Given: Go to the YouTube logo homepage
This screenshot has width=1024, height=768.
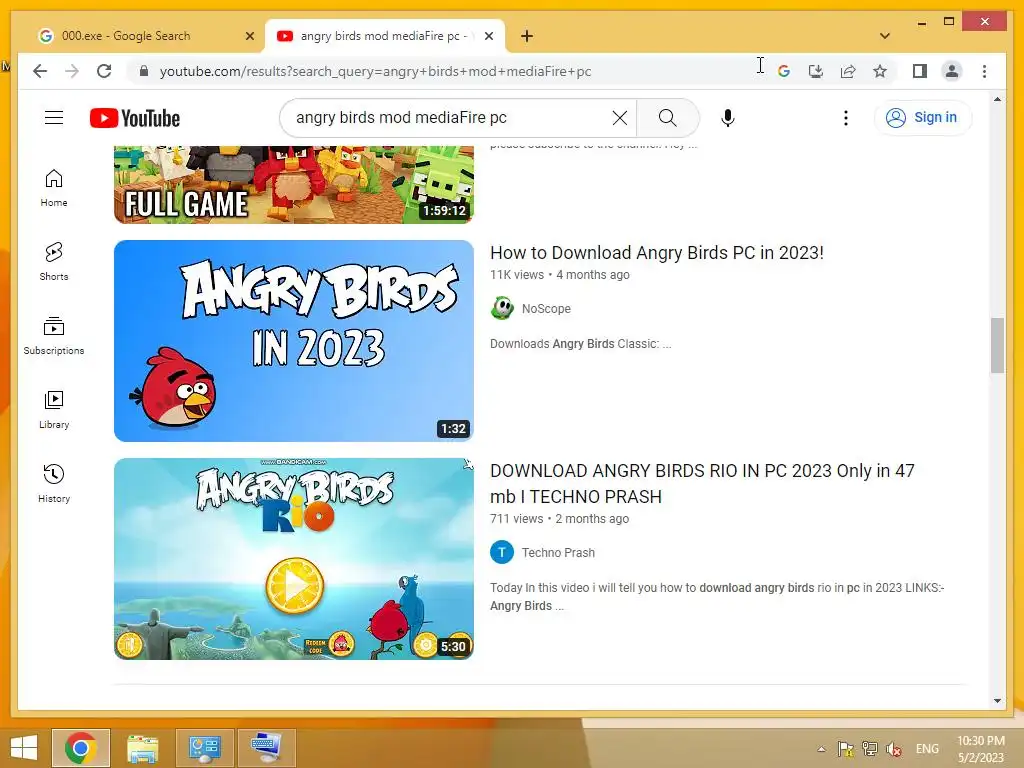Looking at the screenshot, I should pos(135,118).
